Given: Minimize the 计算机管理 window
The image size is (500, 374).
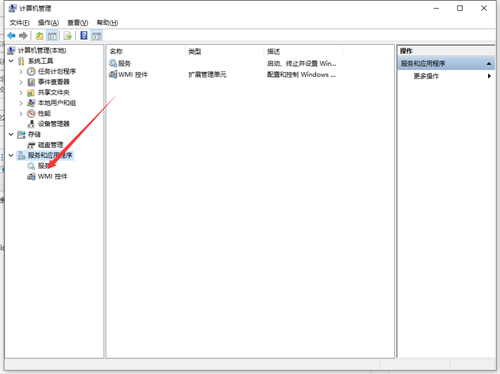Looking at the screenshot, I should 436,8.
